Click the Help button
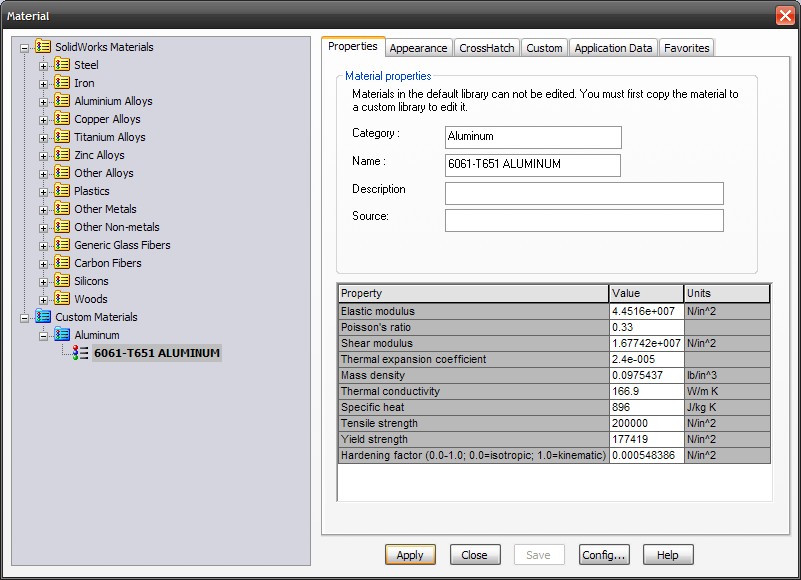The image size is (801, 580). (668, 554)
